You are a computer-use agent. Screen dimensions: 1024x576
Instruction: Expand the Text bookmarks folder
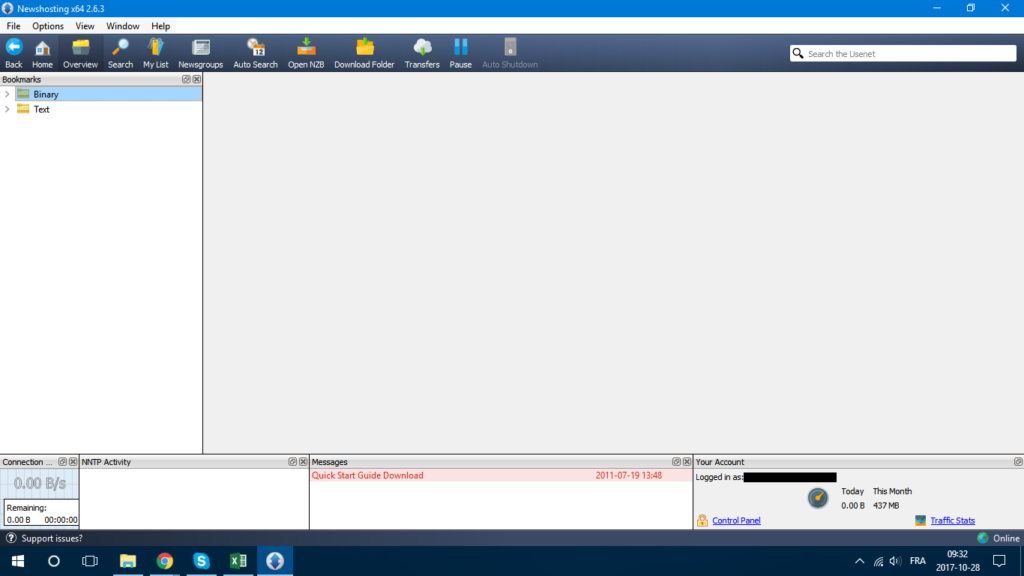point(7,109)
